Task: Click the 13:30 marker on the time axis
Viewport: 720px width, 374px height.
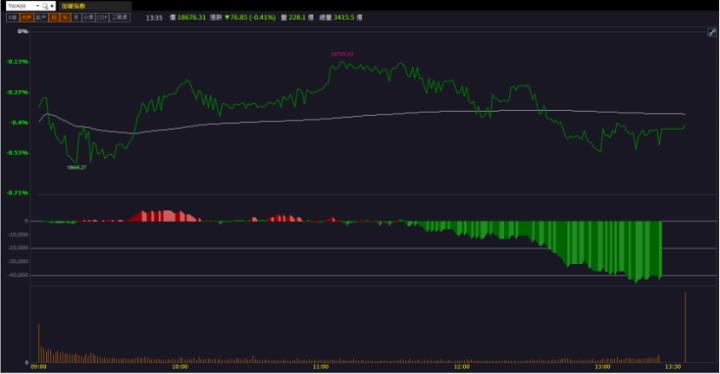Action: click(x=673, y=367)
